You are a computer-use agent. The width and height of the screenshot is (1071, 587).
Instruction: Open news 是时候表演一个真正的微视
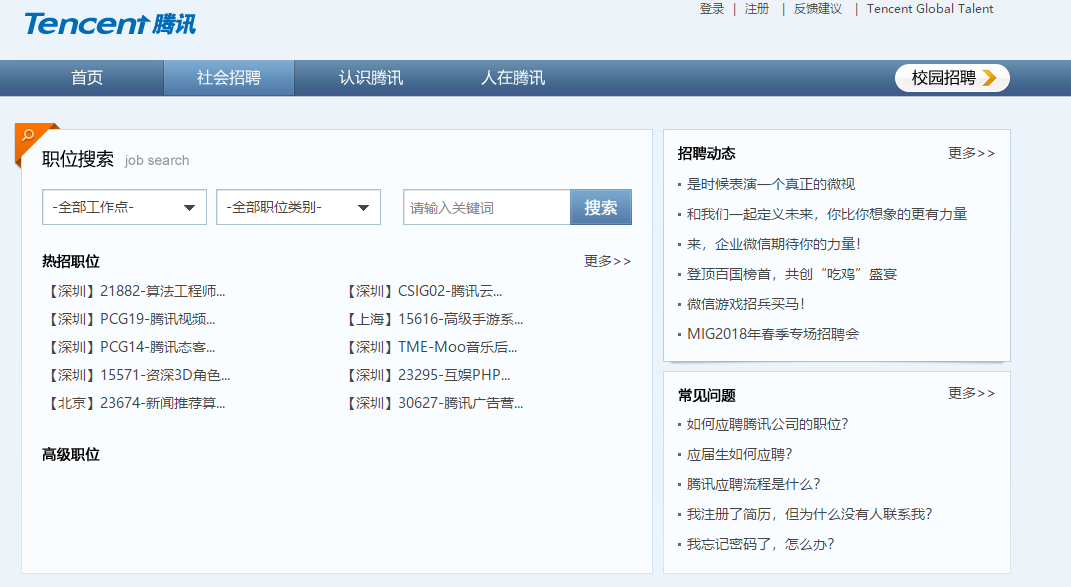click(x=770, y=184)
